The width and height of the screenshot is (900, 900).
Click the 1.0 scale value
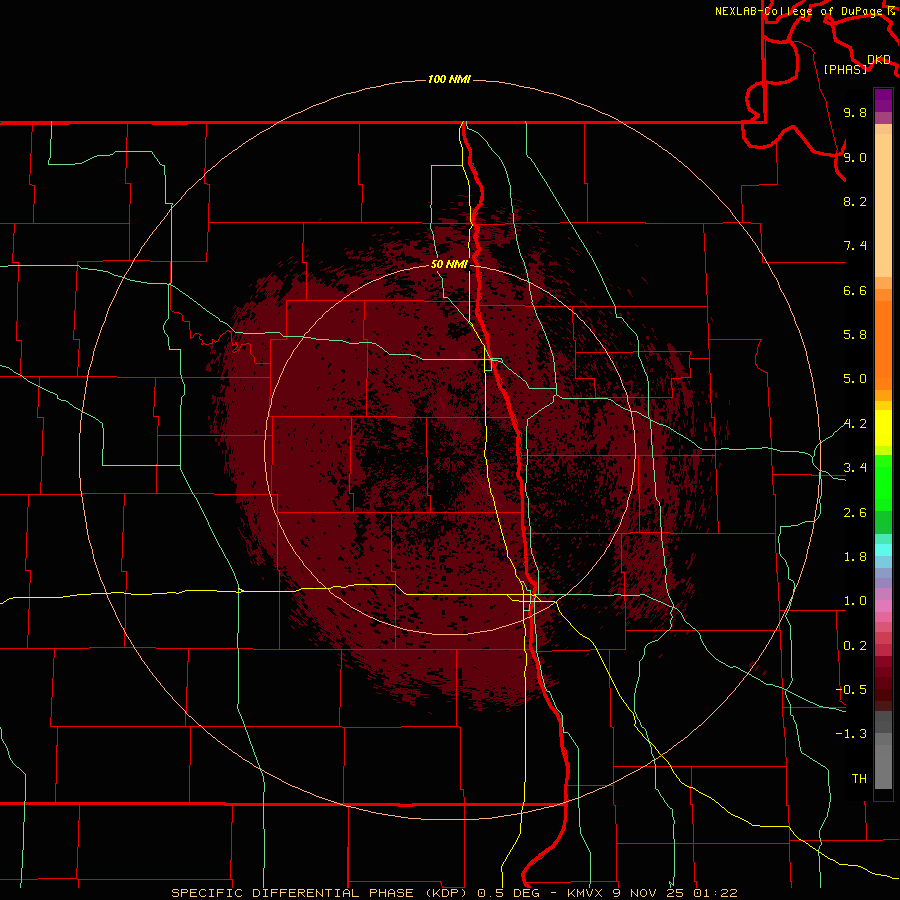855,601
